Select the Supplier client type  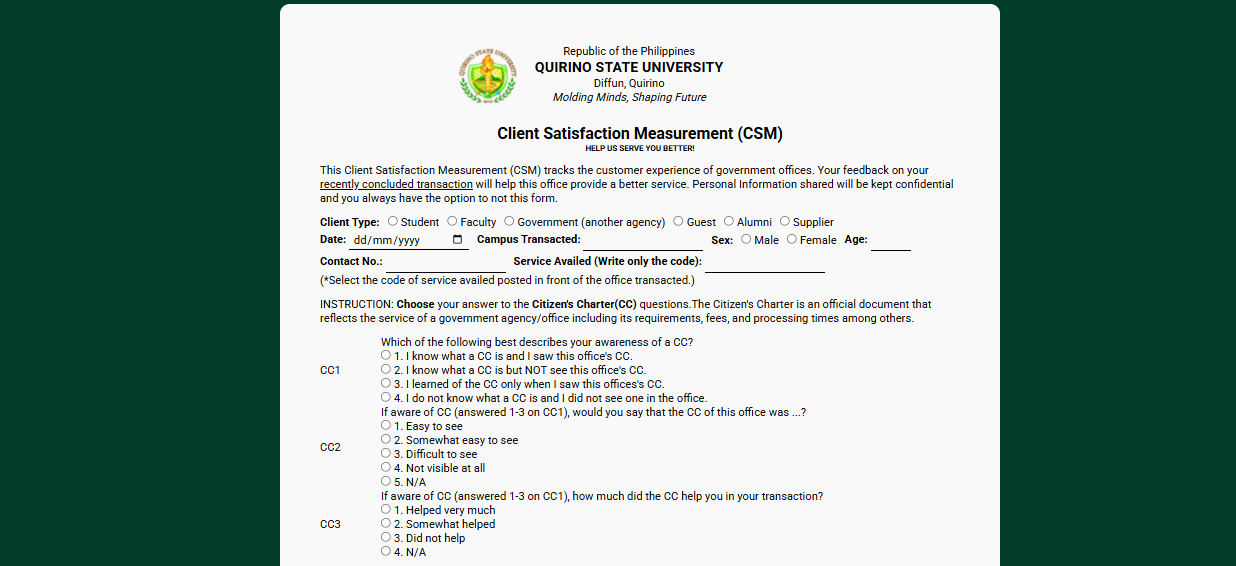click(785, 221)
